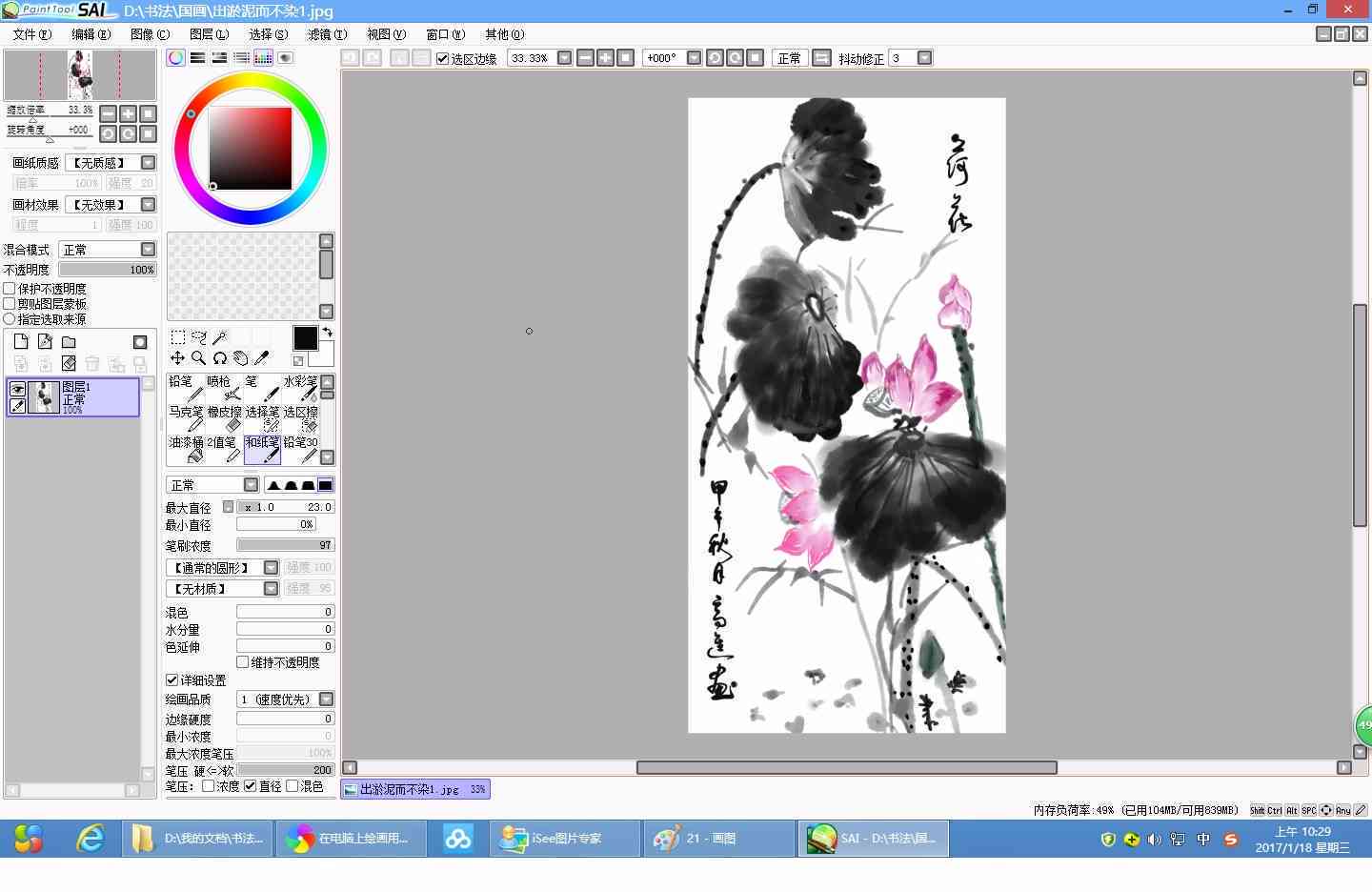The width and height of the screenshot is (1372, 892).
Task: Click toolbar zoom in plus button
Action: pyautogui.click(x=605, y=58)
